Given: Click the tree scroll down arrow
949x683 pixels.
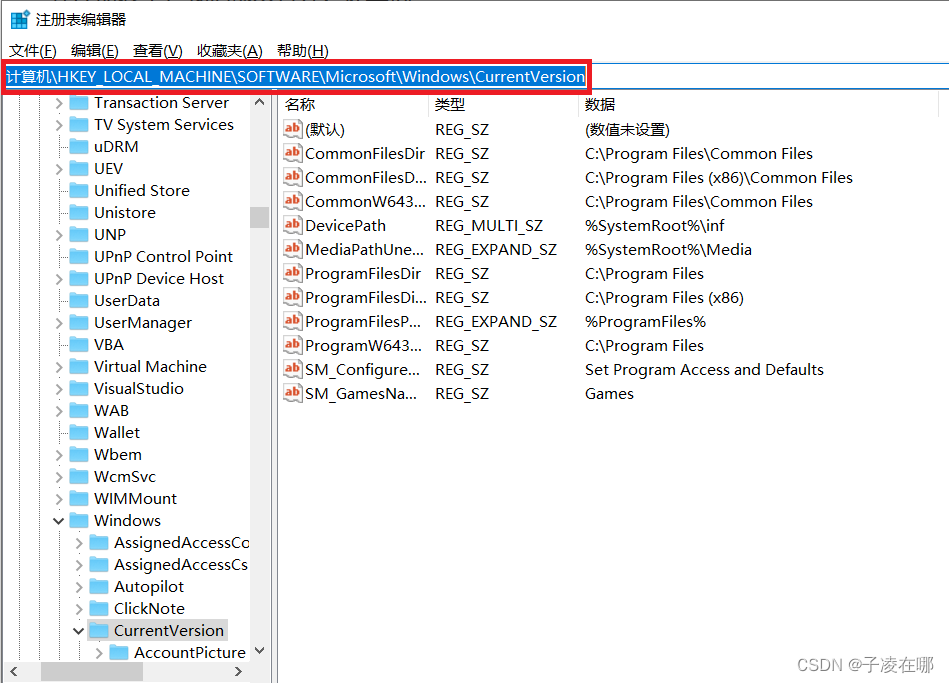Looking at the screenshot, I should click(x=260, y=650).
